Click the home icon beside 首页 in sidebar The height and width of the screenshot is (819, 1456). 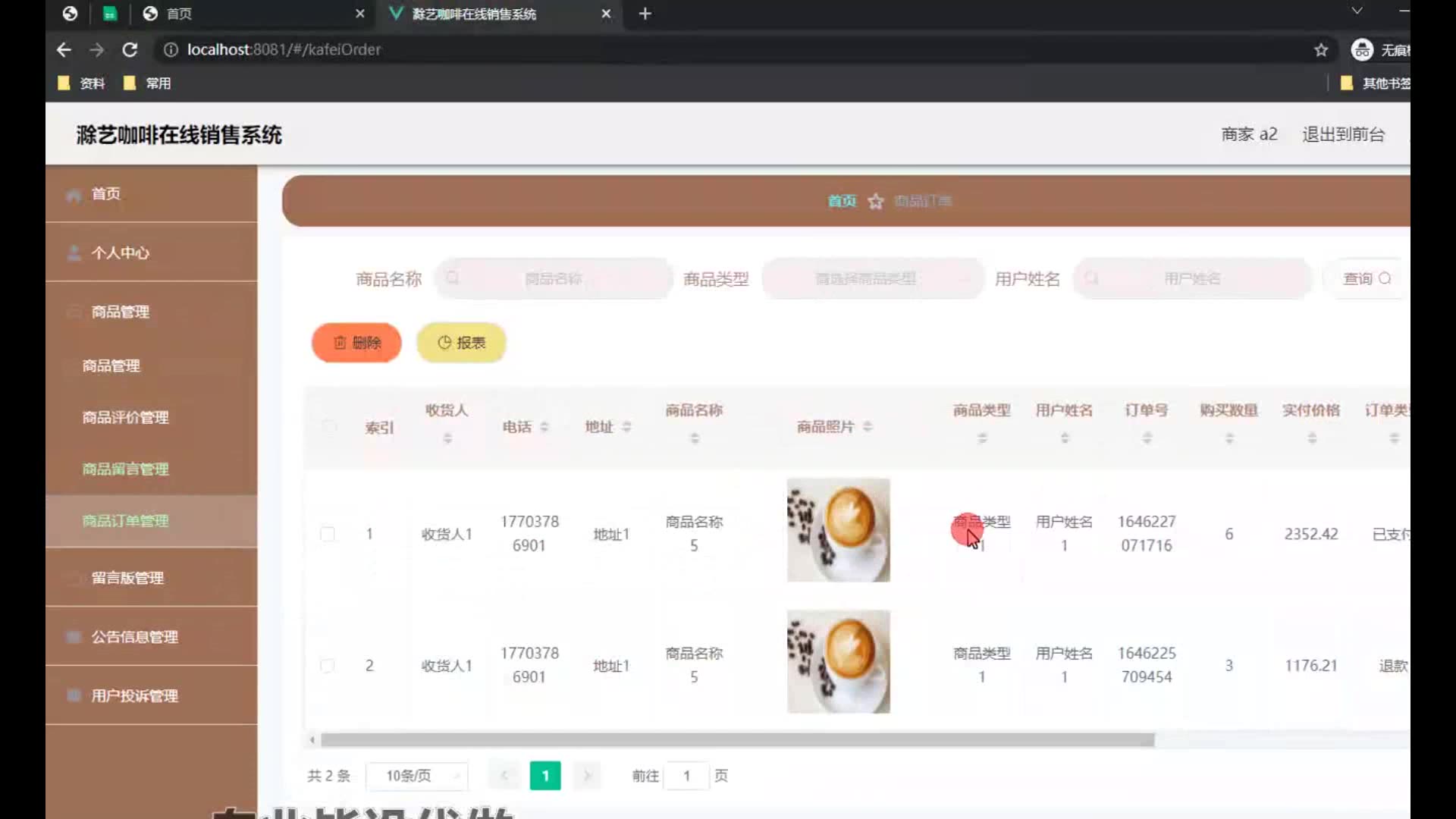point(74,195)
